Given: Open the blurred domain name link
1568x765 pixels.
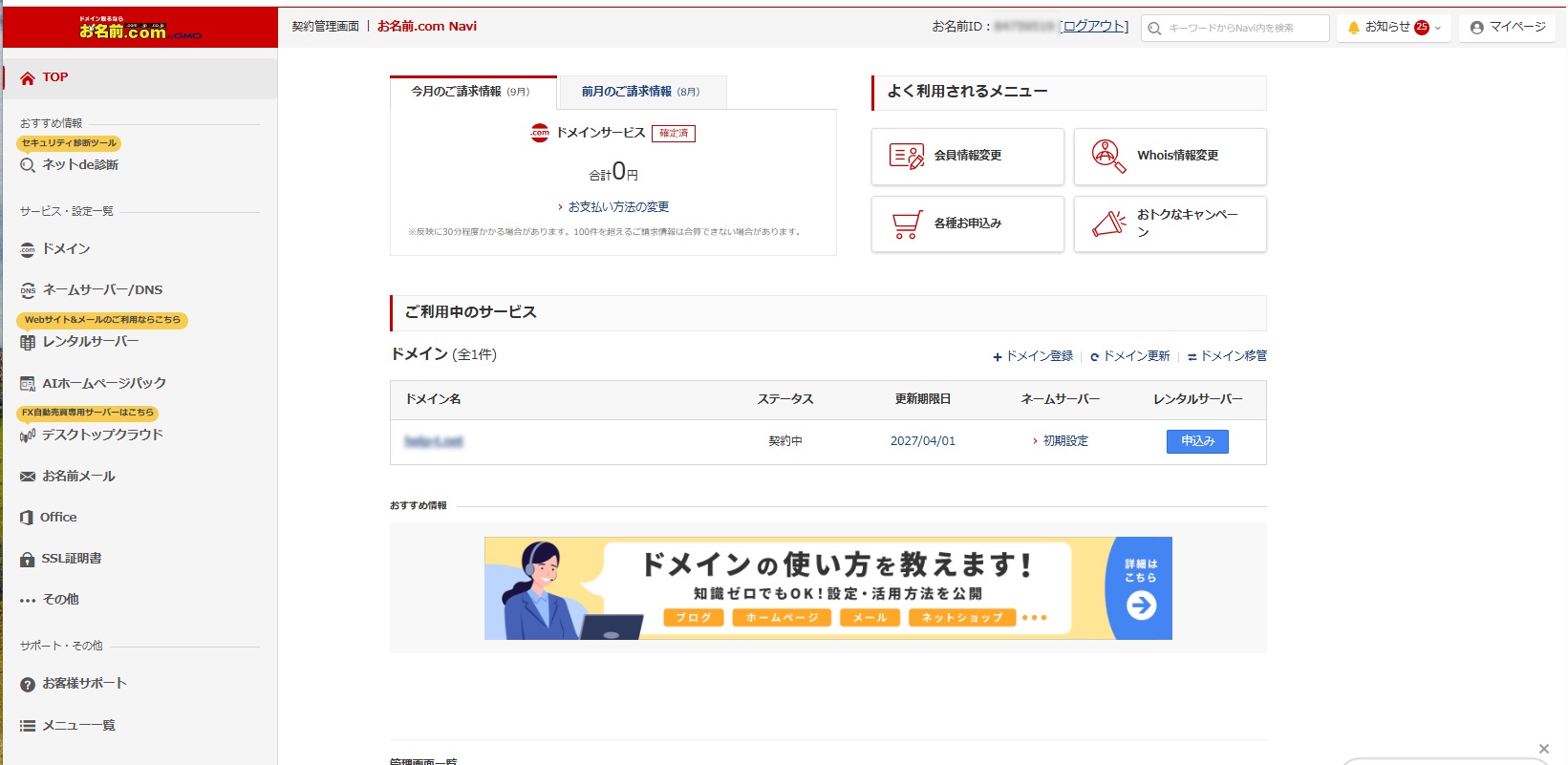Looking at the screenshot, I should pos(434,441).
